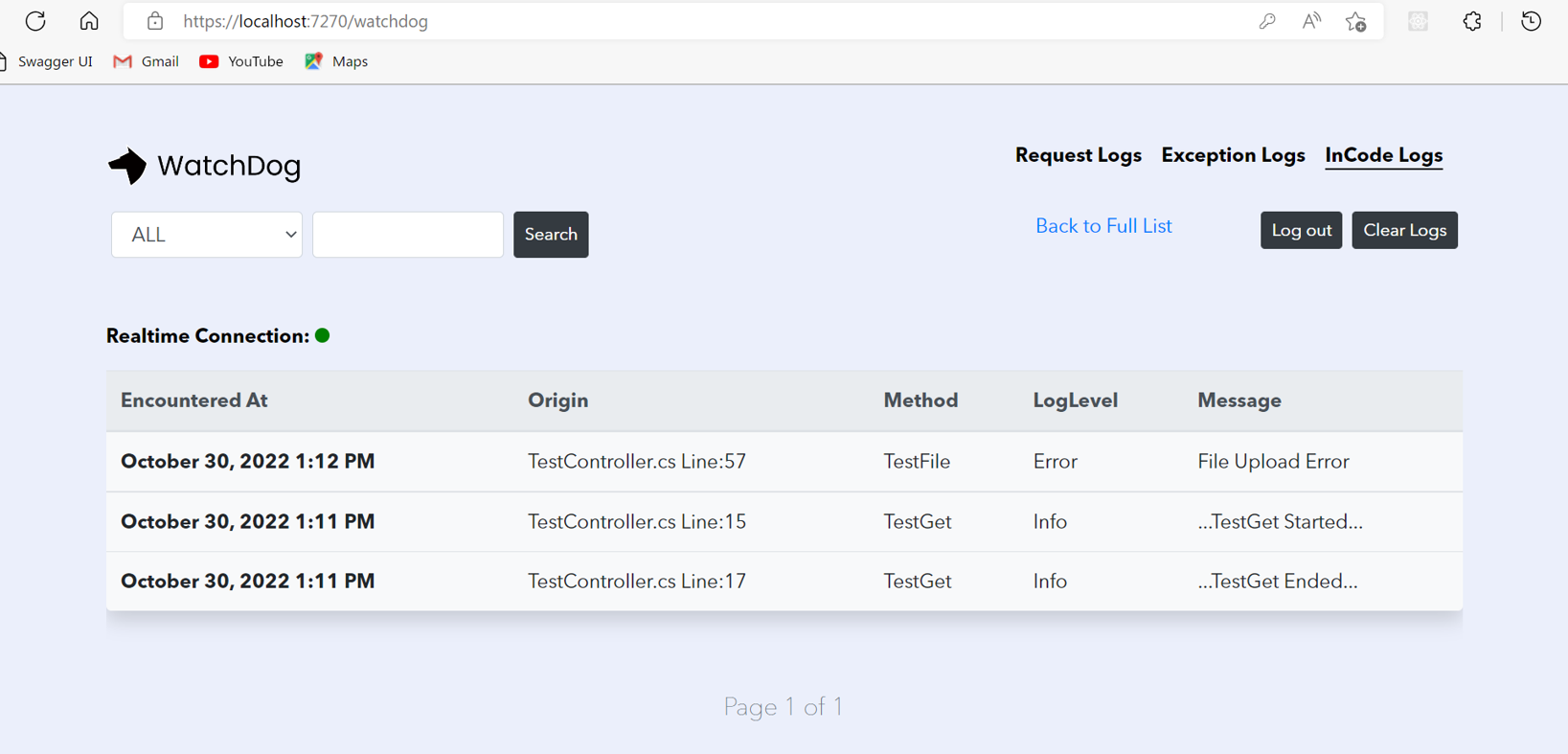1568x754 pixels.
Task: Focus the search text box
Action: tap(408, 235)
